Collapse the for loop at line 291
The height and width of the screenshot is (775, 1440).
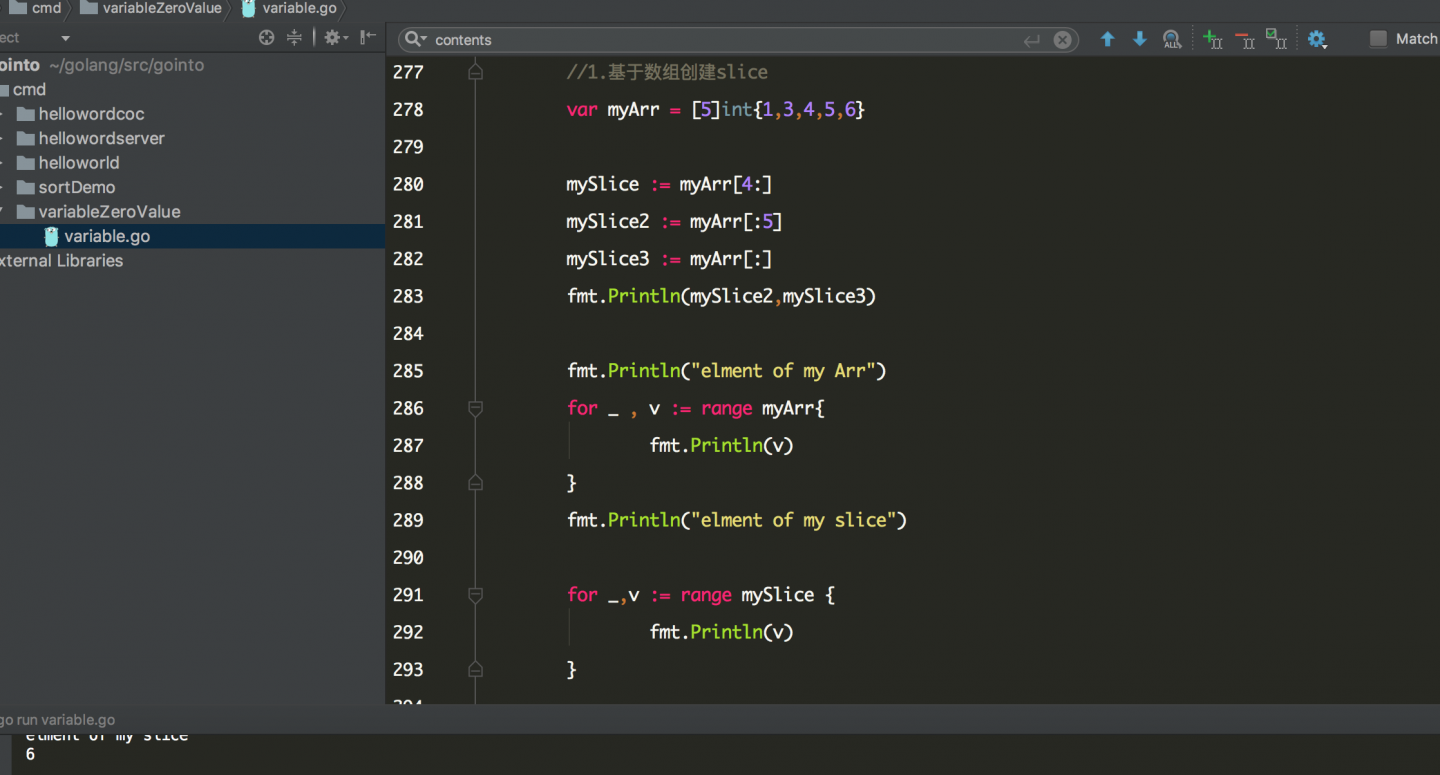click(475, 595)
